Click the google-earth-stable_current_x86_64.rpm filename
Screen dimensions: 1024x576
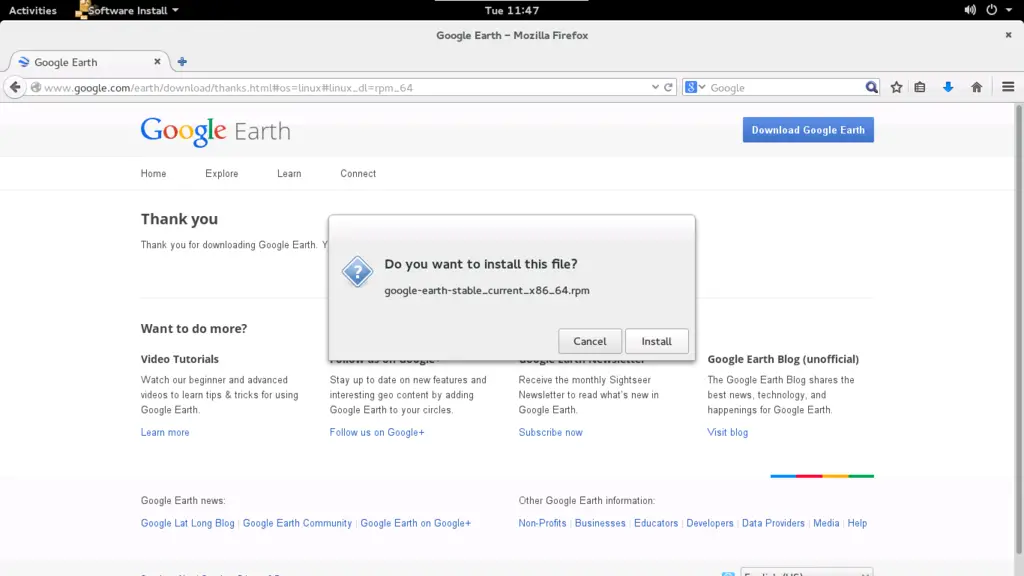pos(487,291)
